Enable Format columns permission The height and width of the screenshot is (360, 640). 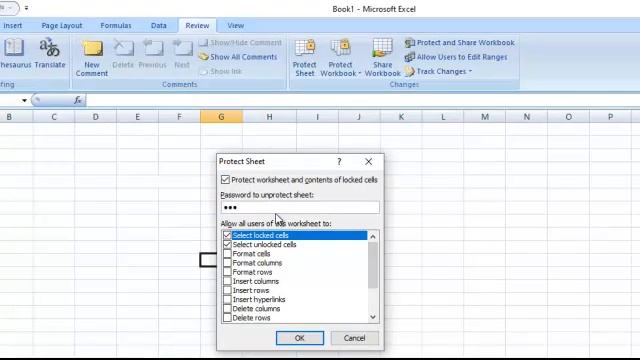227,263
